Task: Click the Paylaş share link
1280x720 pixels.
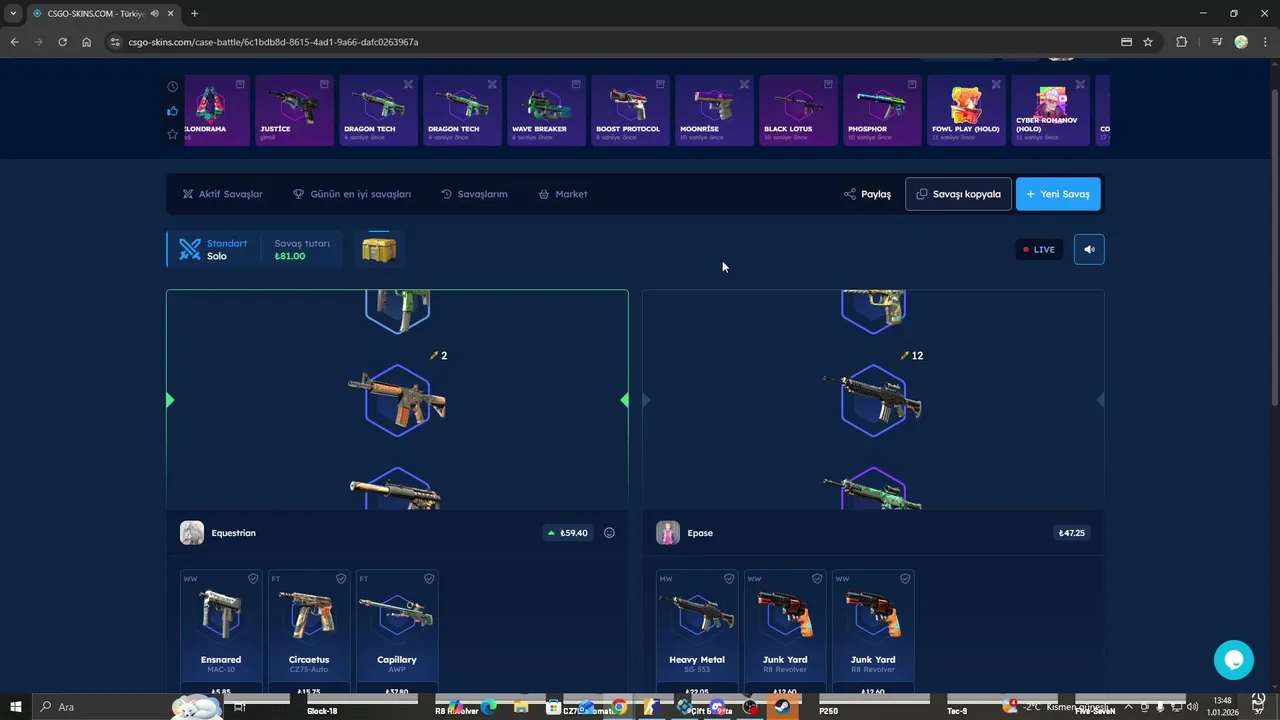Action: [867, 194]
